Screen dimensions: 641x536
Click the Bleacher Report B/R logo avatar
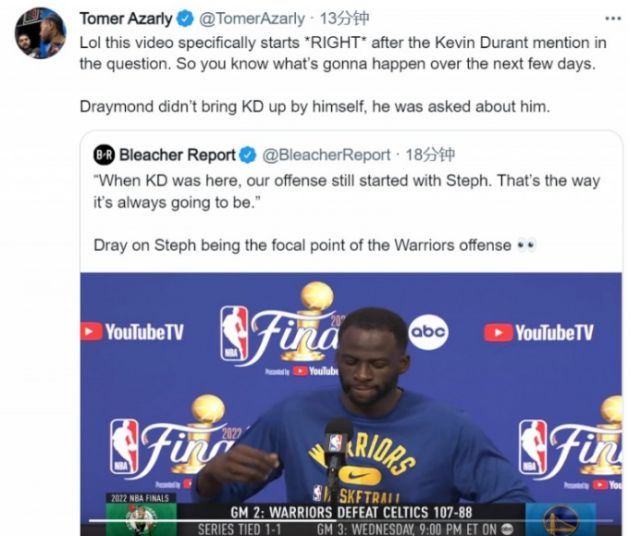[x=104, y=155]
